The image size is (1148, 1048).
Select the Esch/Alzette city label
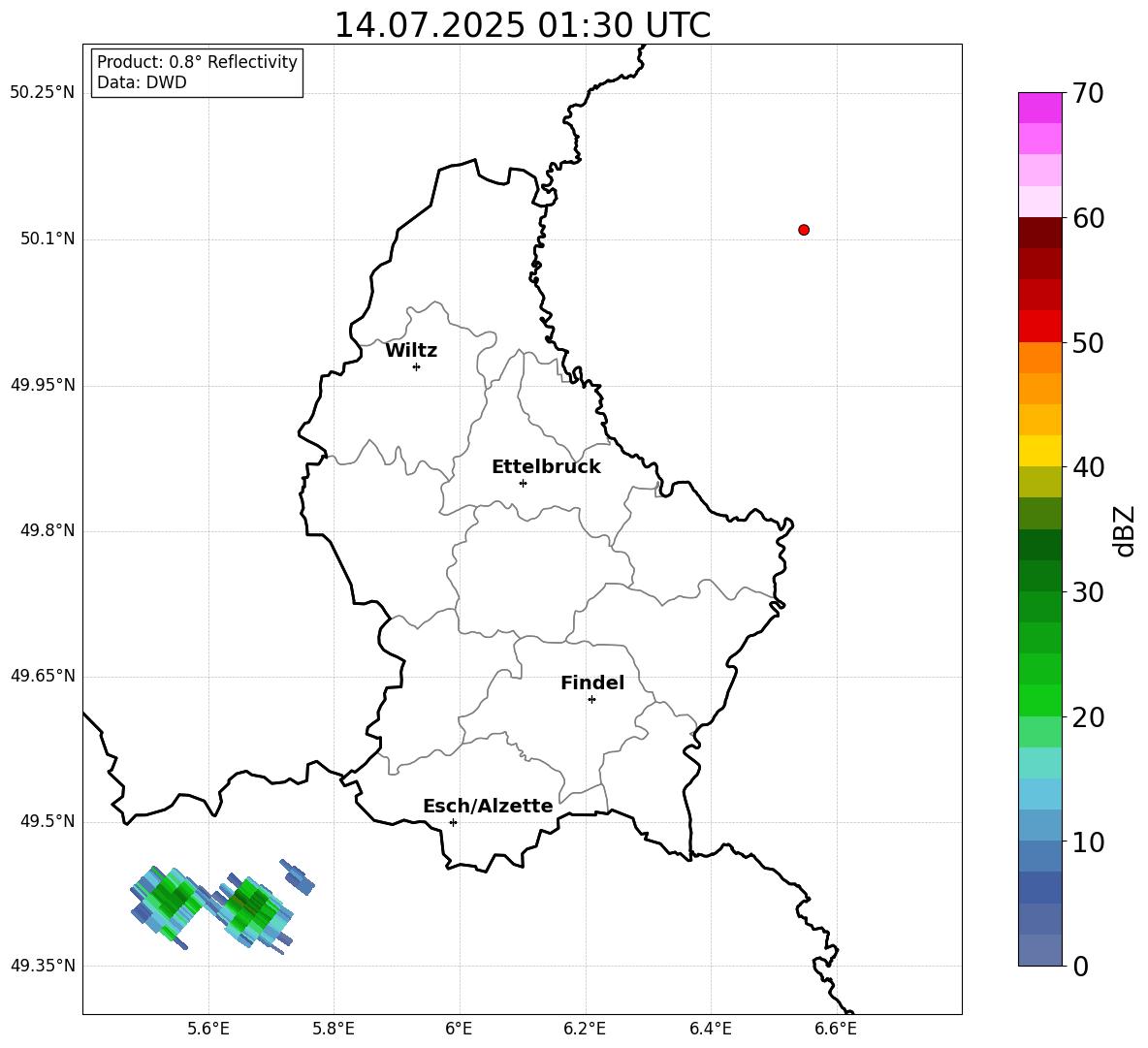488,807
